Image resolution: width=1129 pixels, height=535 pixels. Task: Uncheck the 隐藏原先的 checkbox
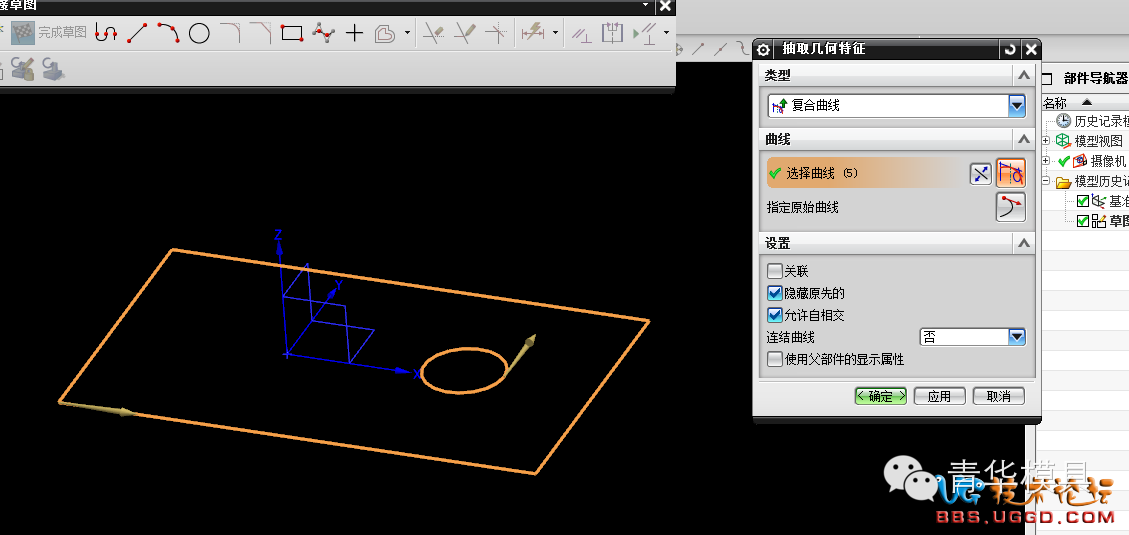(775, 293)
